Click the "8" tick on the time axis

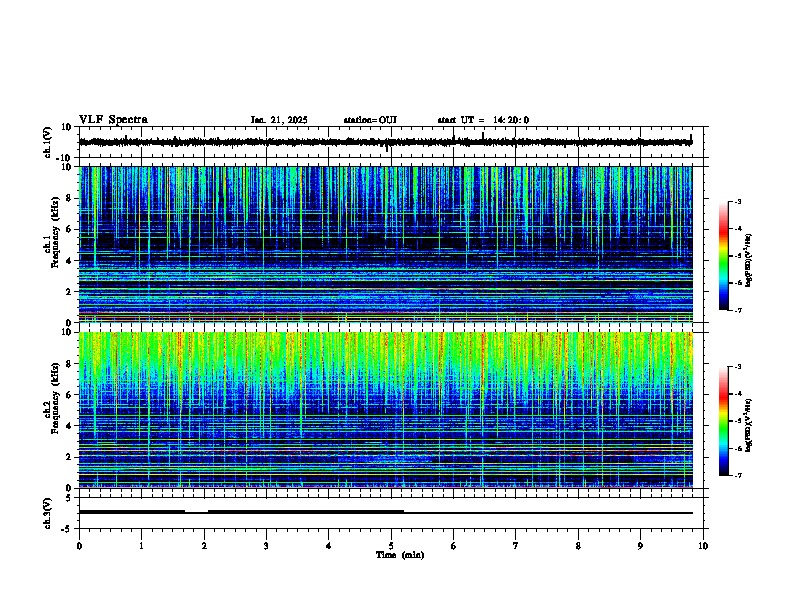[x=578, y=546]
